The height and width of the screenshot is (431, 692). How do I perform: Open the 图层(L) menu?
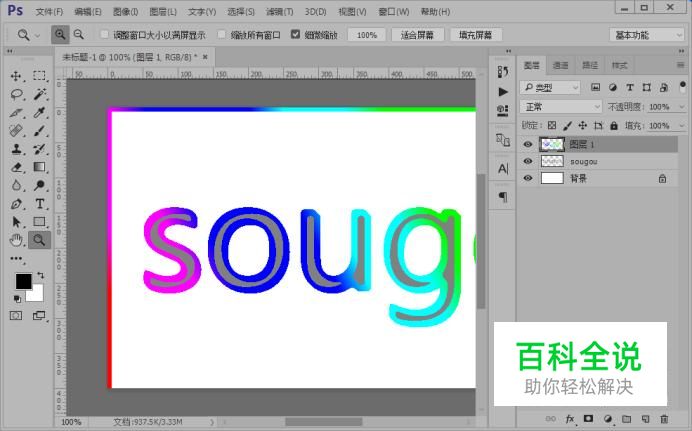[x=163, y=12]
